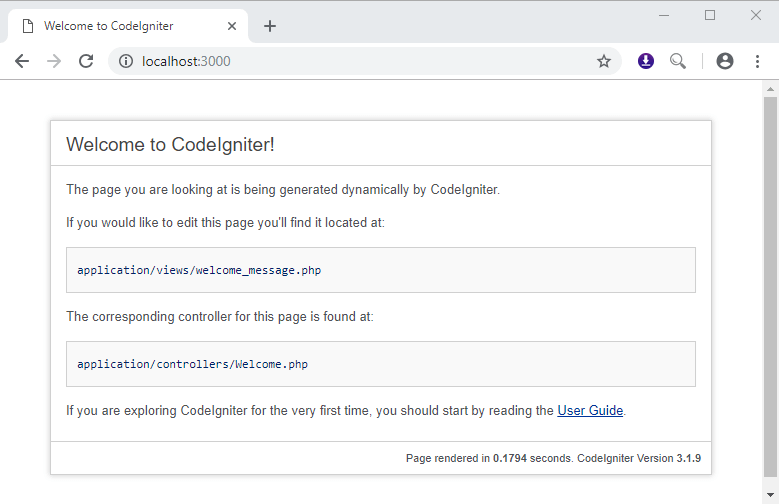Open the Chrome profile avatar
Image resolution: width=779 pixels, height=504 pixels.
pyautogui.click(x=725, y=61)
